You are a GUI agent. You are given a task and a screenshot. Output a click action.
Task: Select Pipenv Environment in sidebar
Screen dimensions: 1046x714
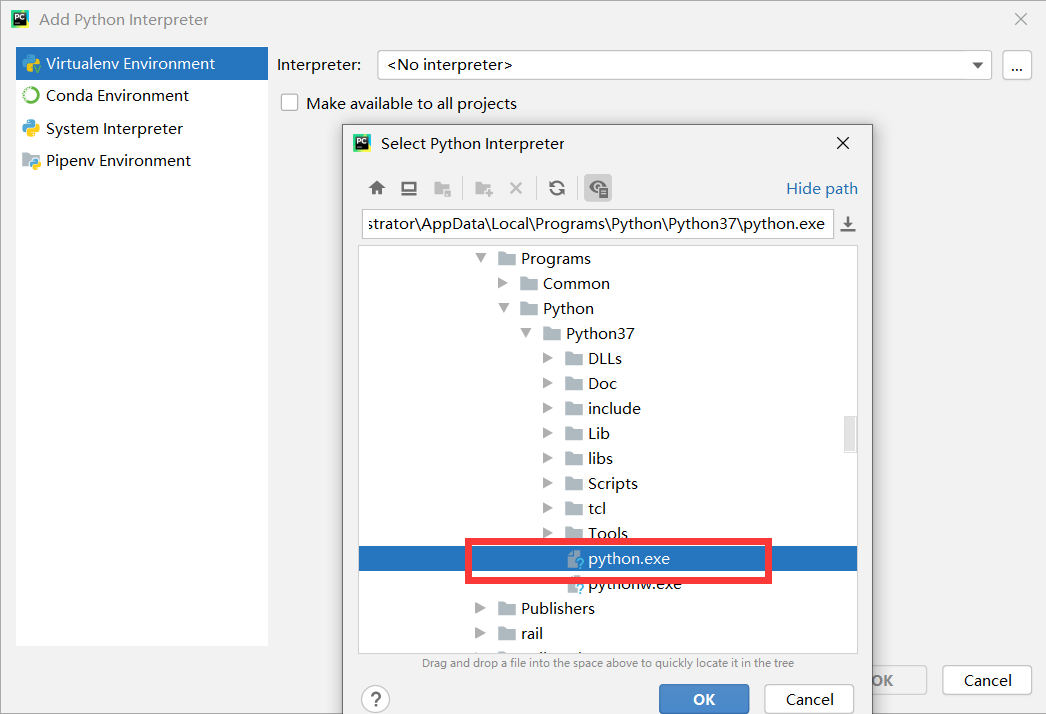click(x=142, y=161)
